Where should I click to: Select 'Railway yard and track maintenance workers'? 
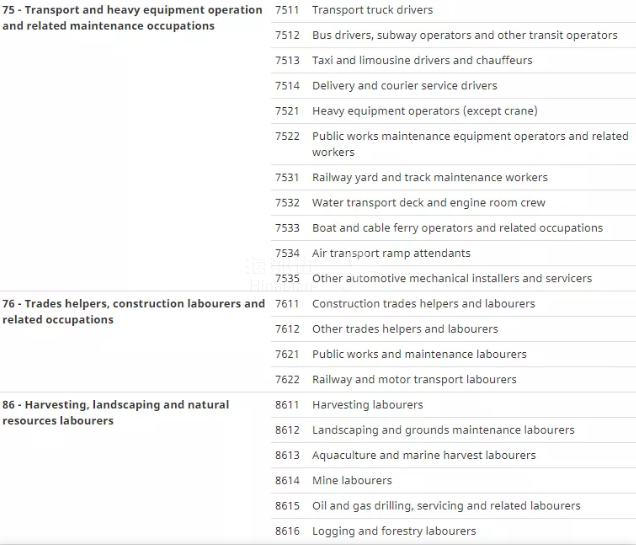point(430,178)
